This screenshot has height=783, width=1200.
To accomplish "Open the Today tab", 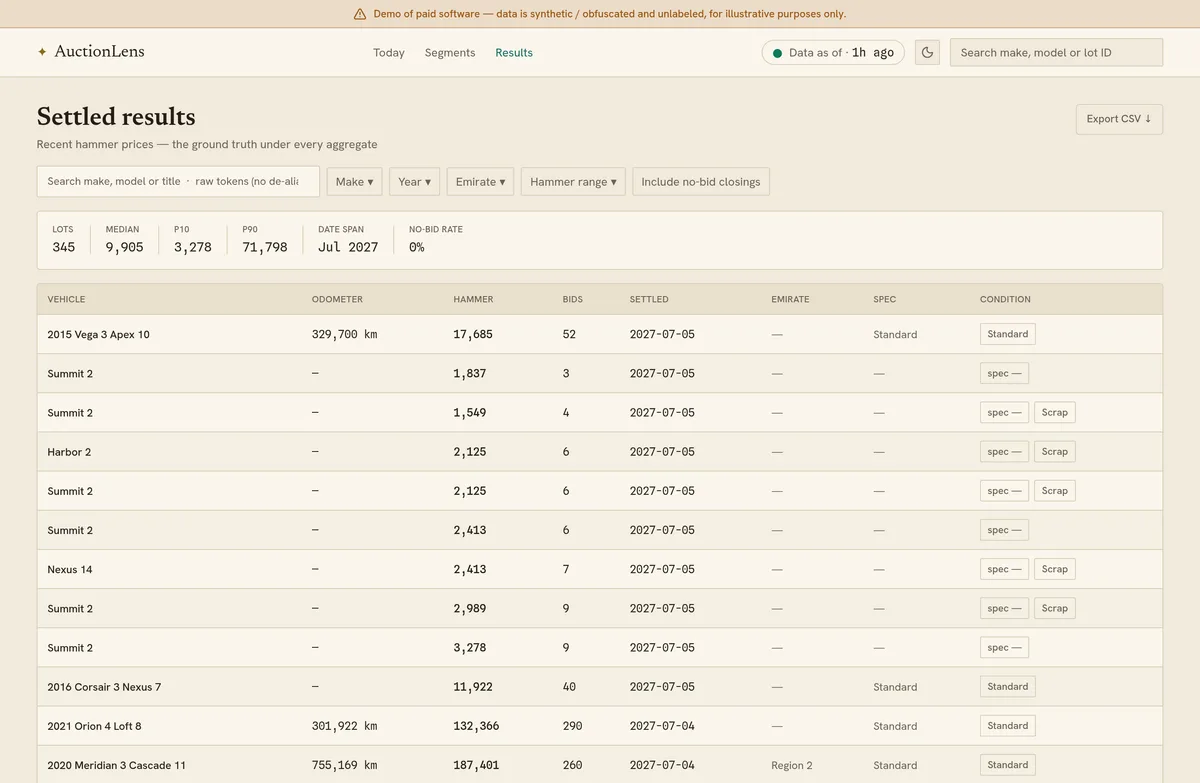I will click(x=389, y=53).
